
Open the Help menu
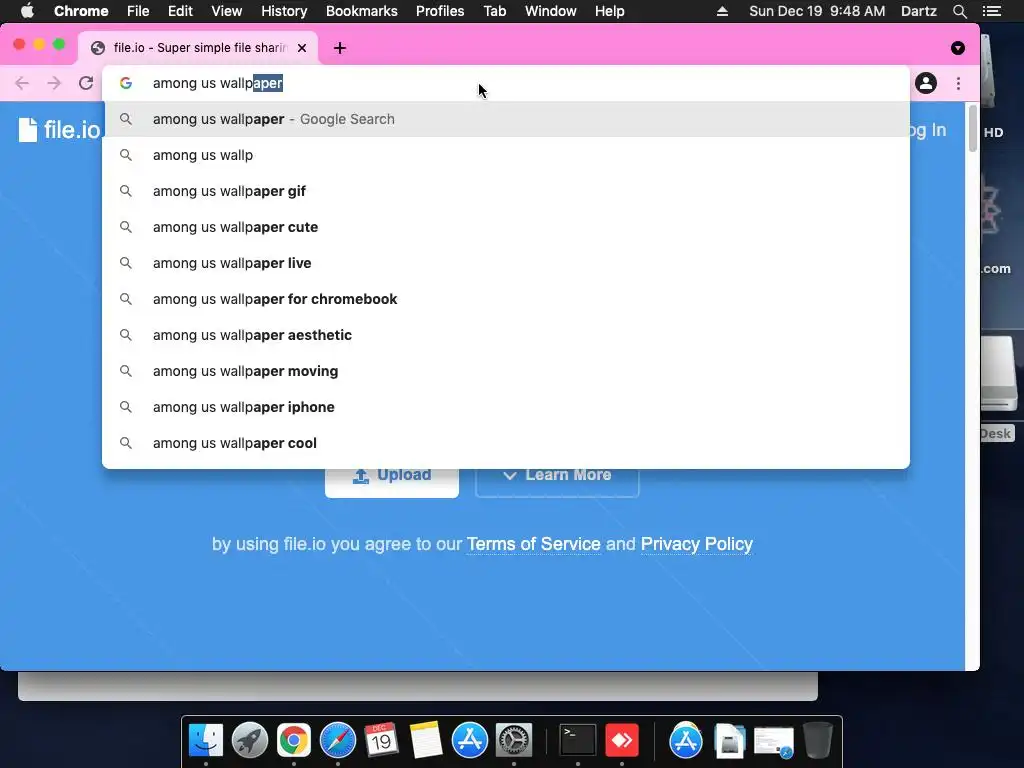click(x=609, y=11)
